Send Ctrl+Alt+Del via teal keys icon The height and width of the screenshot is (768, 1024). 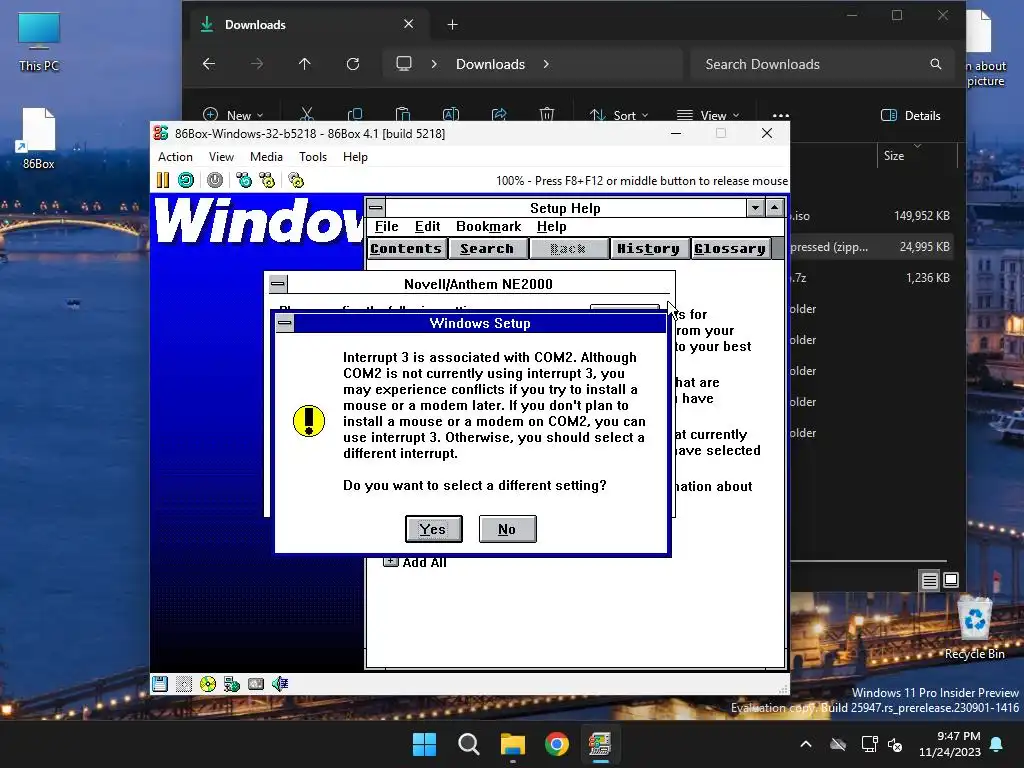click(x=244, y=180)
